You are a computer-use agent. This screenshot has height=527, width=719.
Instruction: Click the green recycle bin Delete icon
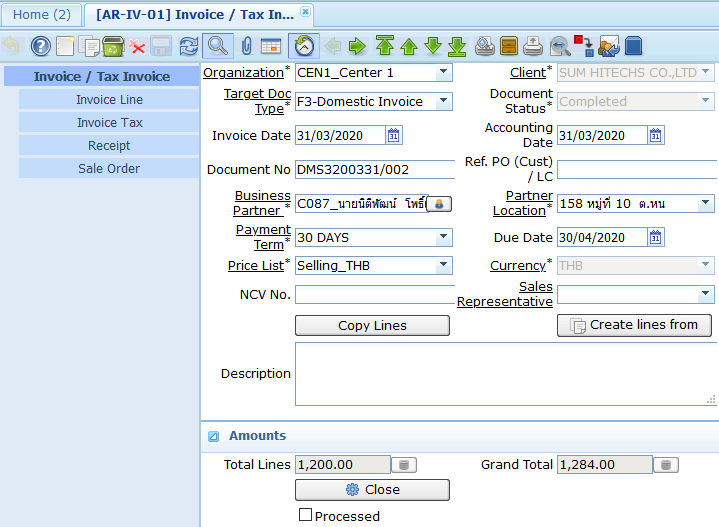click(x=113, y=46)
